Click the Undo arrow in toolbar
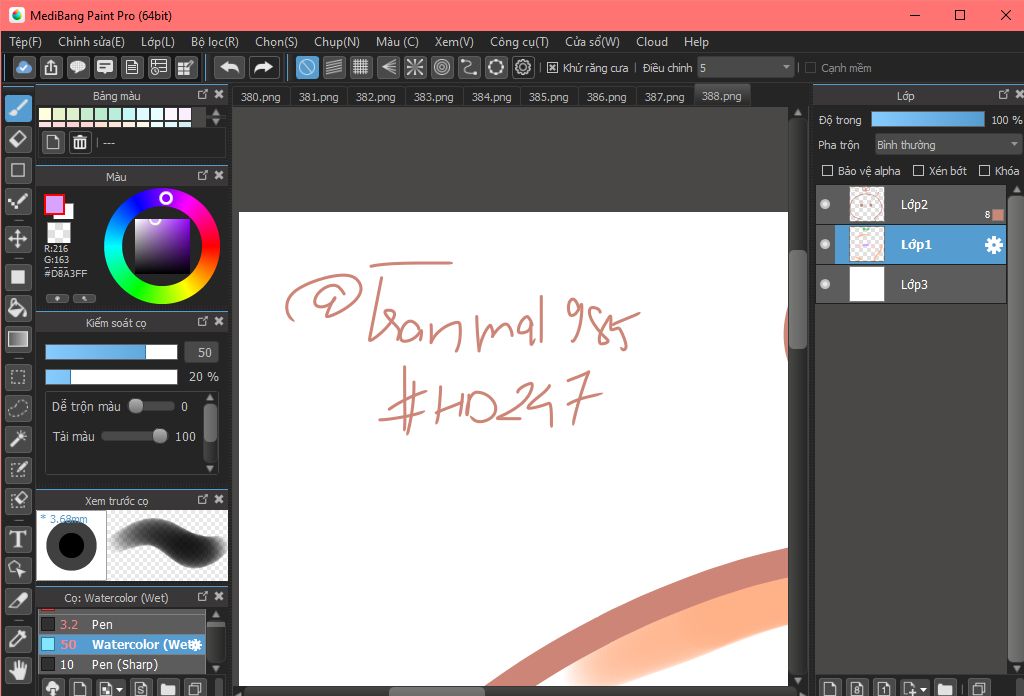Viewport: 1024px width, 696px height. click(230, 67)
